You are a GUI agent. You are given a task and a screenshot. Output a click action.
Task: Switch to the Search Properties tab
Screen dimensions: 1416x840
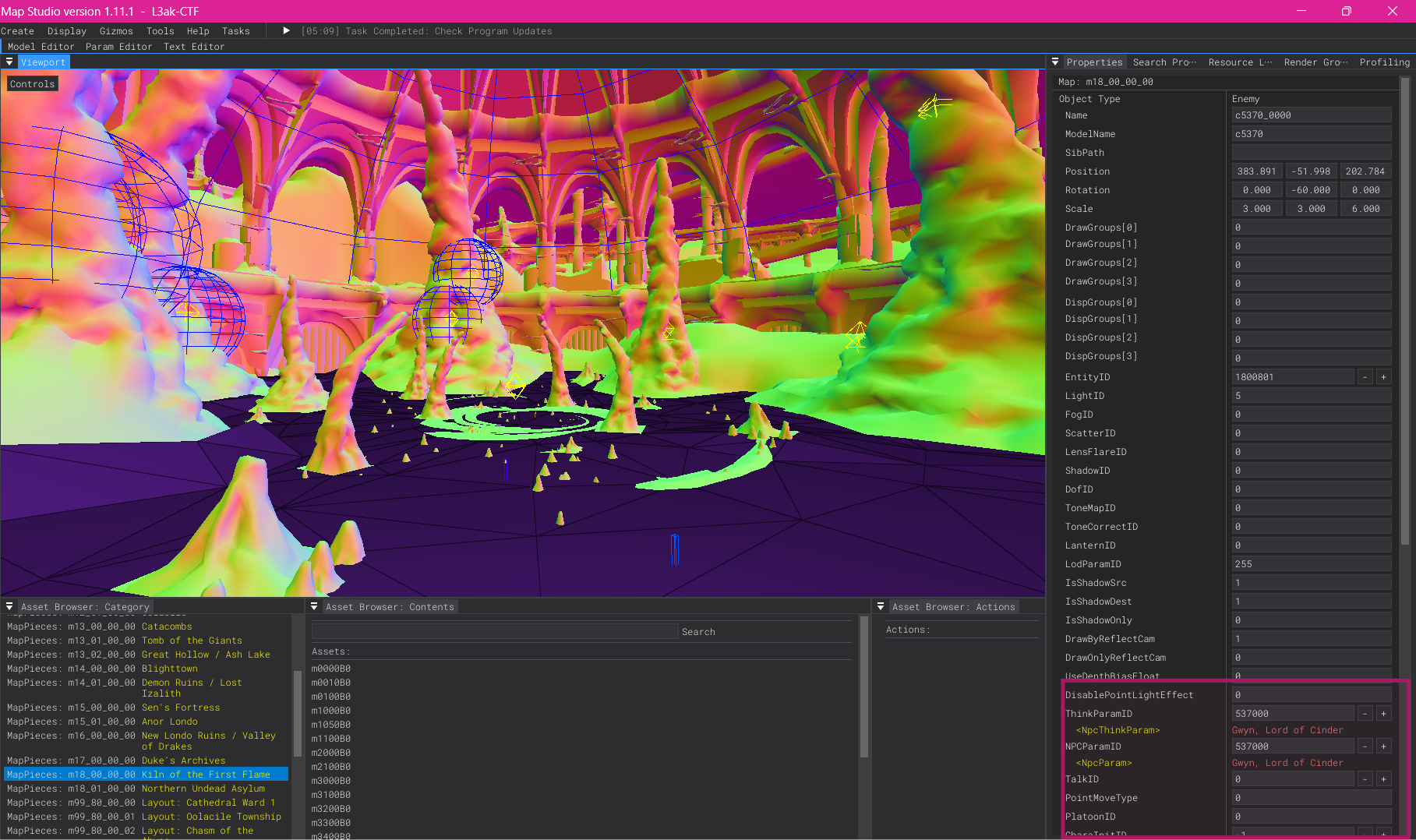click(1164, 62)
